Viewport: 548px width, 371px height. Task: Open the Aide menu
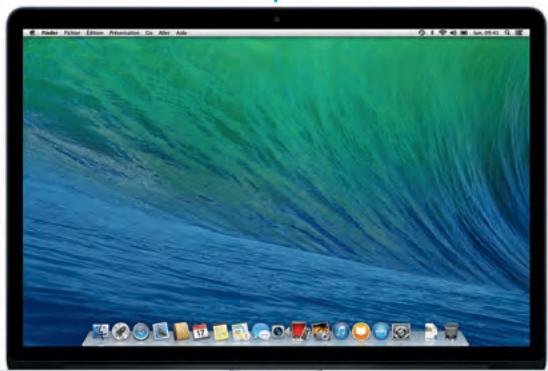pyautogui.click(x=181, y=33)
